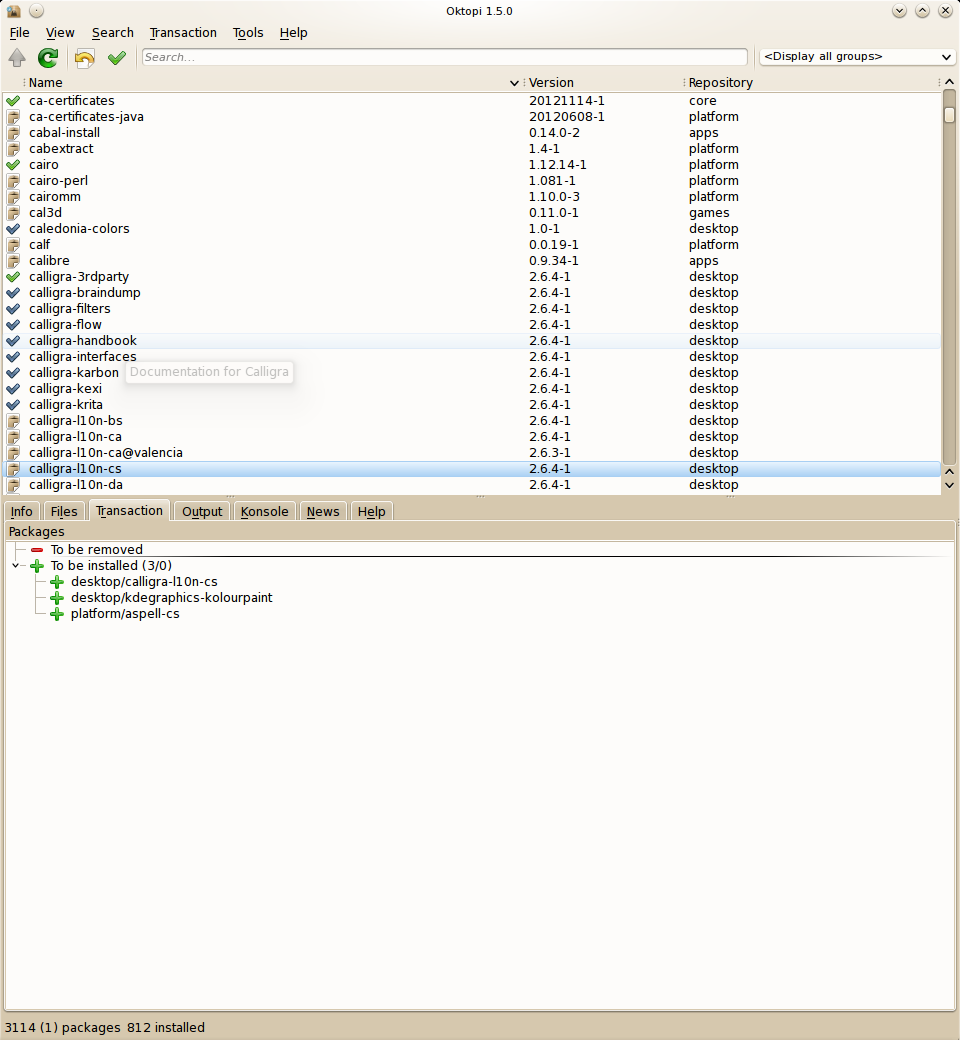Collapse the To be installed tree node
The width and height of the screenshot is (960, 1040).
point(15,566)
